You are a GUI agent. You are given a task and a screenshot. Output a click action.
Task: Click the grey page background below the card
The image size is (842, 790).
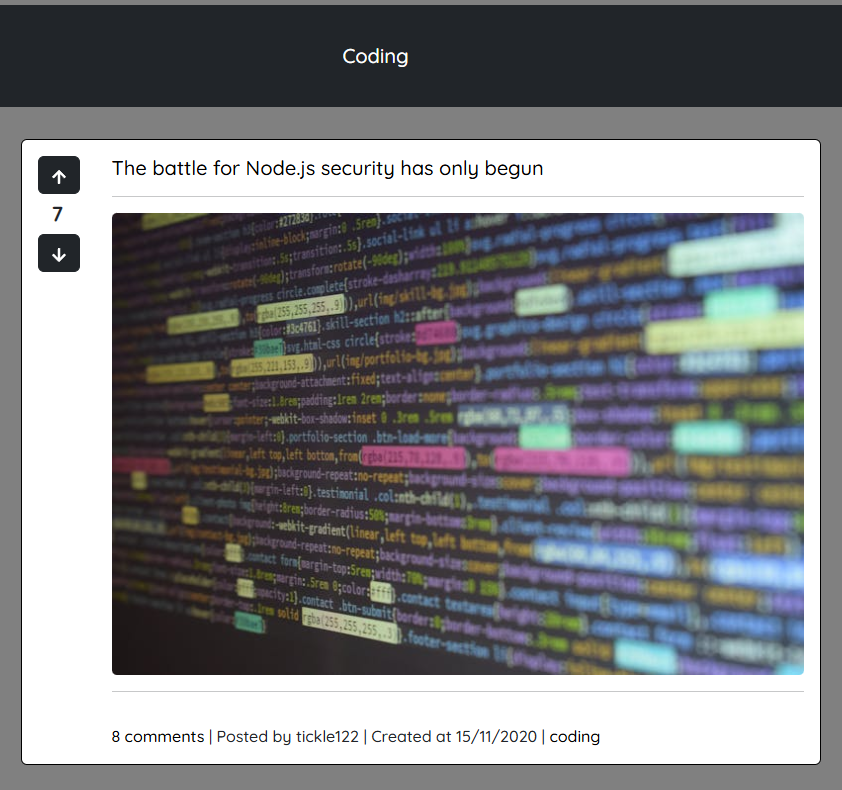coord(420,778)
